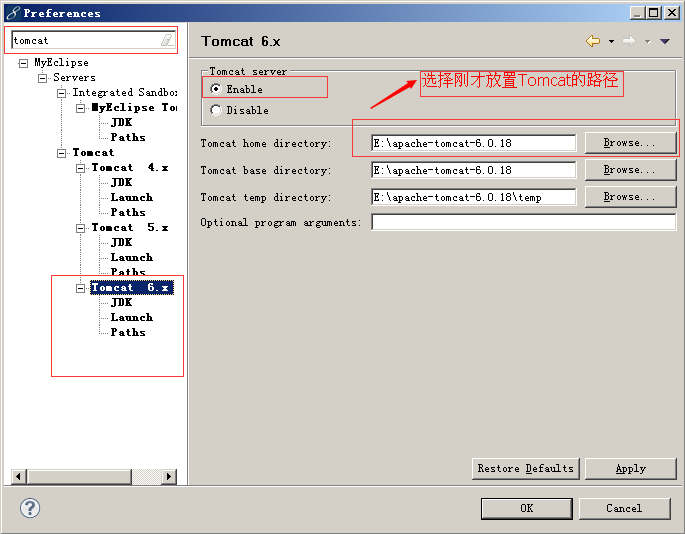This screenshot has width=685, height=534.
Task: Browse for the Tomcat base directory
Action: coord(630,170)
